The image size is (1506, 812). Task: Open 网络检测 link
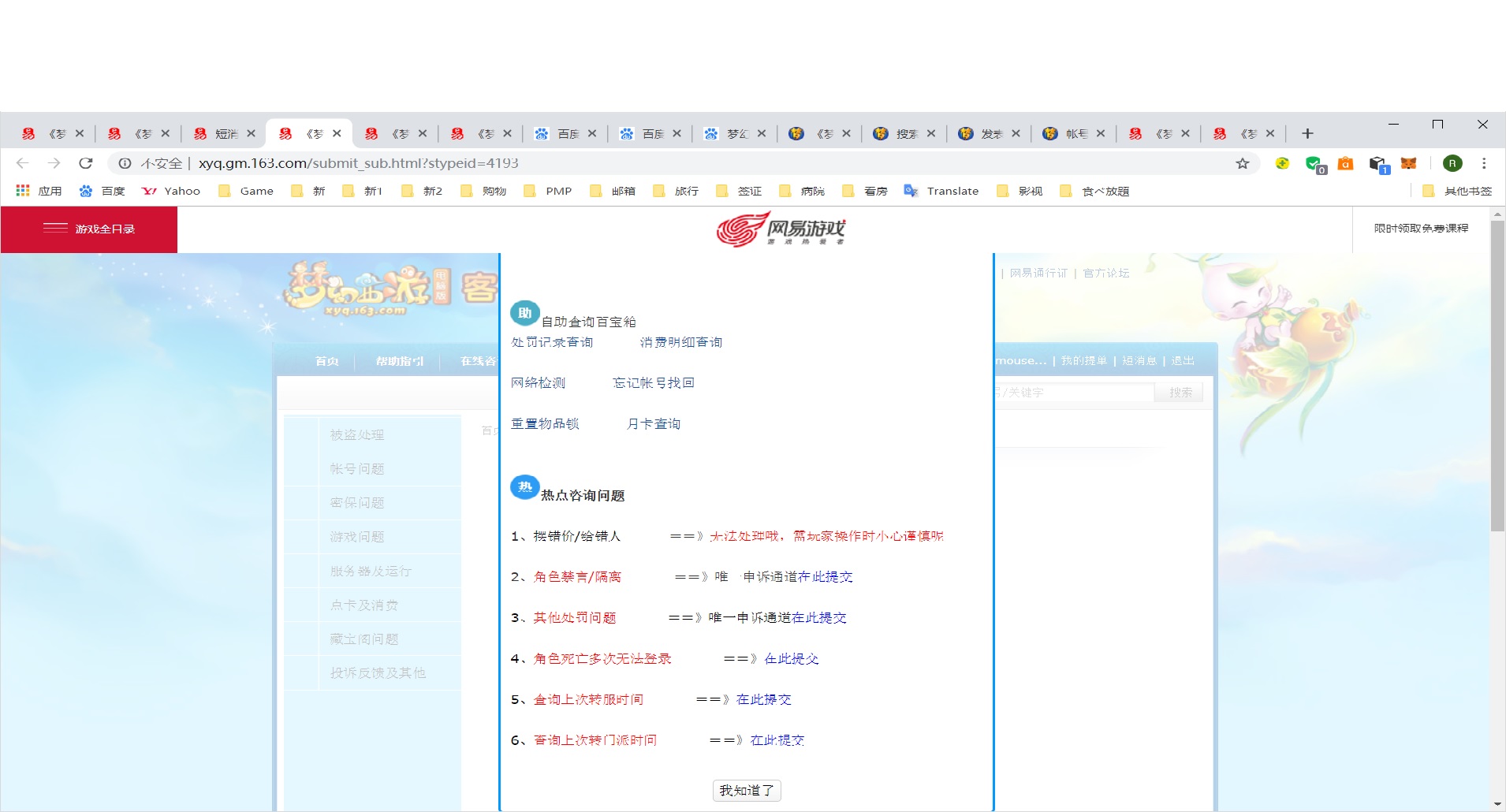click(538, 382)
